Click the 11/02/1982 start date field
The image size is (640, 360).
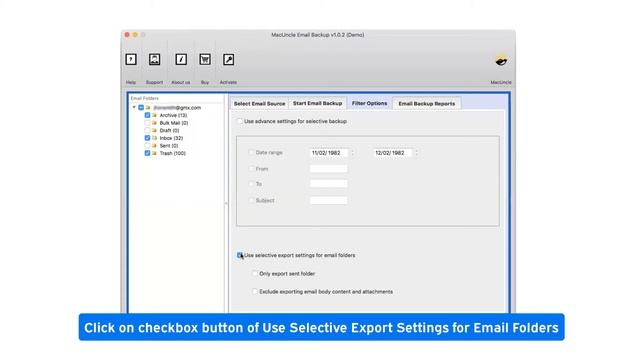click(x=329, y=153)
